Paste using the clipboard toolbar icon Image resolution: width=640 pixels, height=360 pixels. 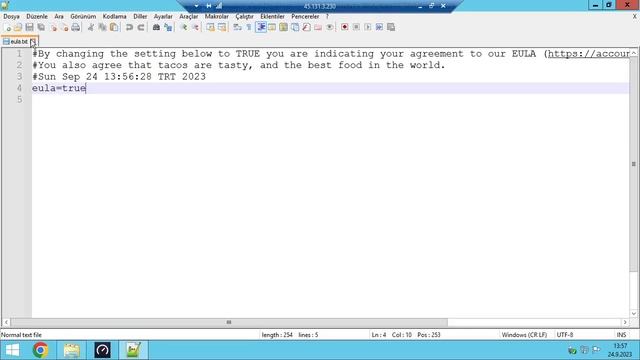(114, 27)
